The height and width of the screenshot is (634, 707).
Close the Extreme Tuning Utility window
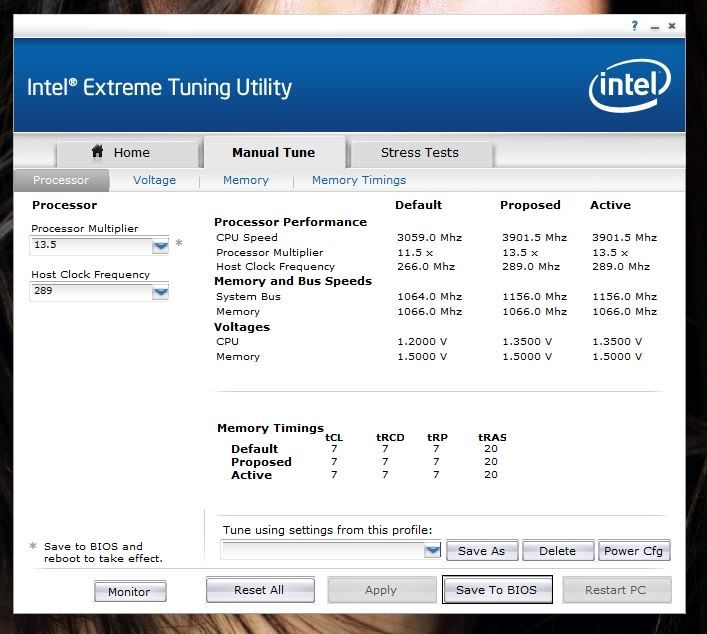tap(672, 26)
